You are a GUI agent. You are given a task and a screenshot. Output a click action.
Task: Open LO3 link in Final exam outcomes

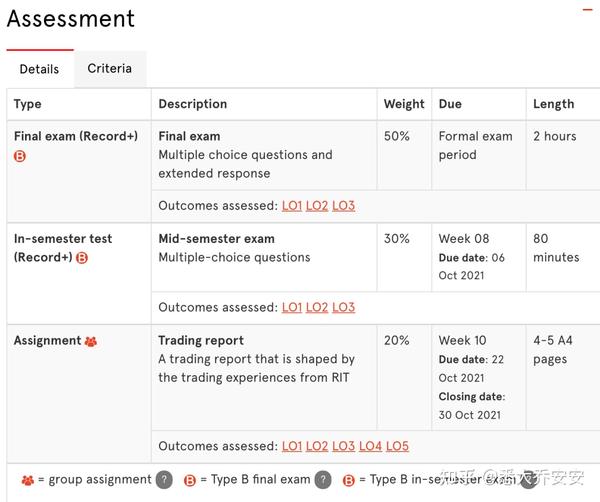pos(343,206)
